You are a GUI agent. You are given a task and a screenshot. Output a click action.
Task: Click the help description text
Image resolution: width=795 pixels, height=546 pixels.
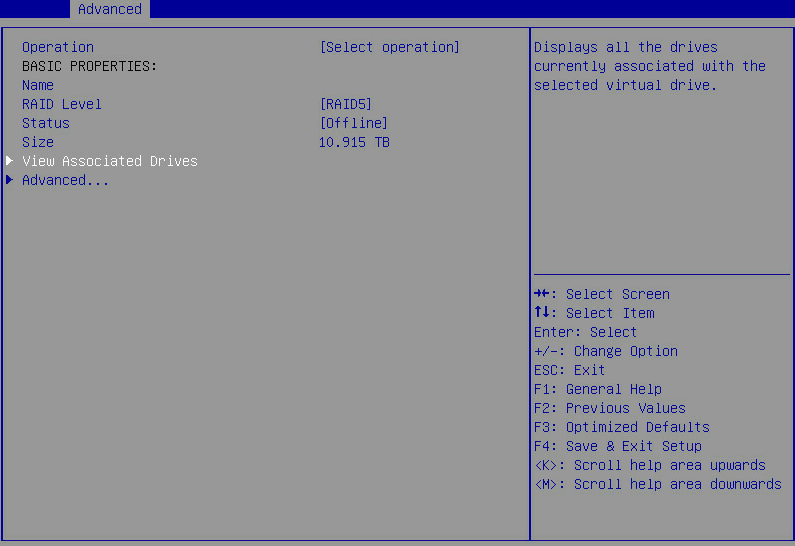point(650,66)
